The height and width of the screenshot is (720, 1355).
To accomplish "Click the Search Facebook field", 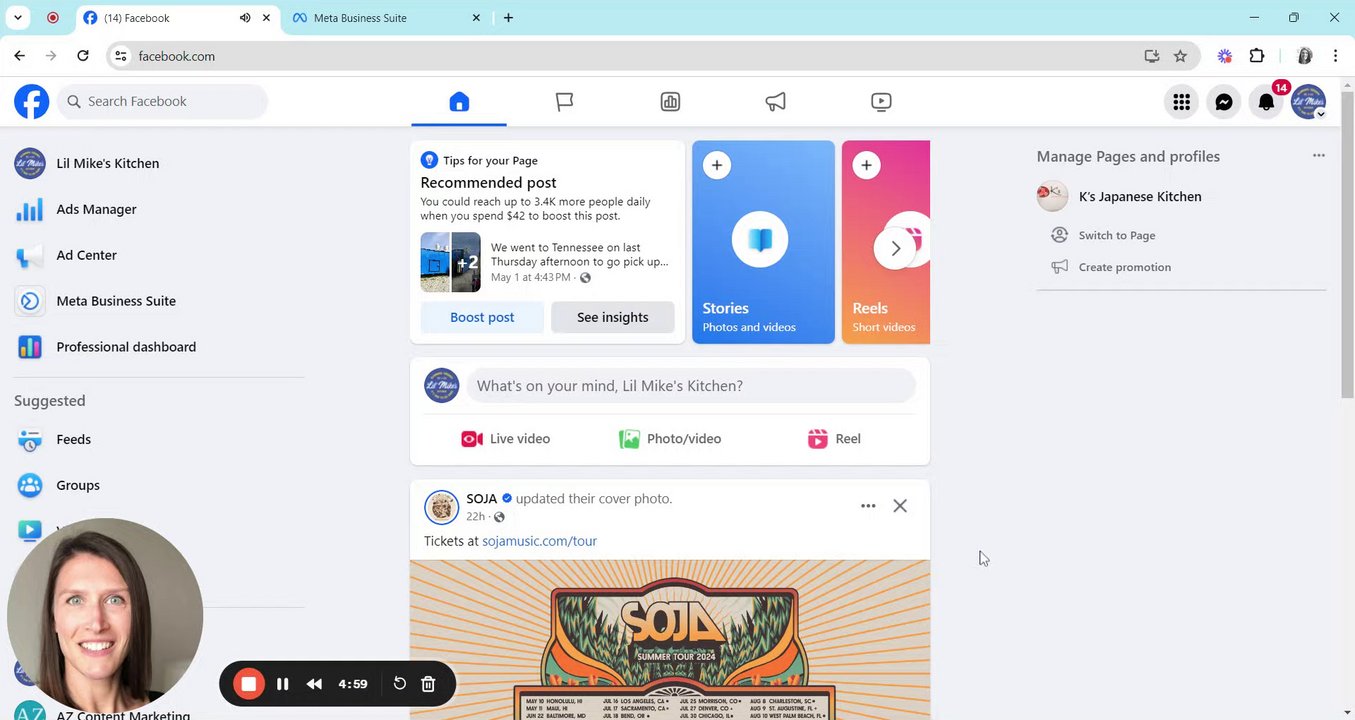I will pyautogui.click(x=162, y=101).
